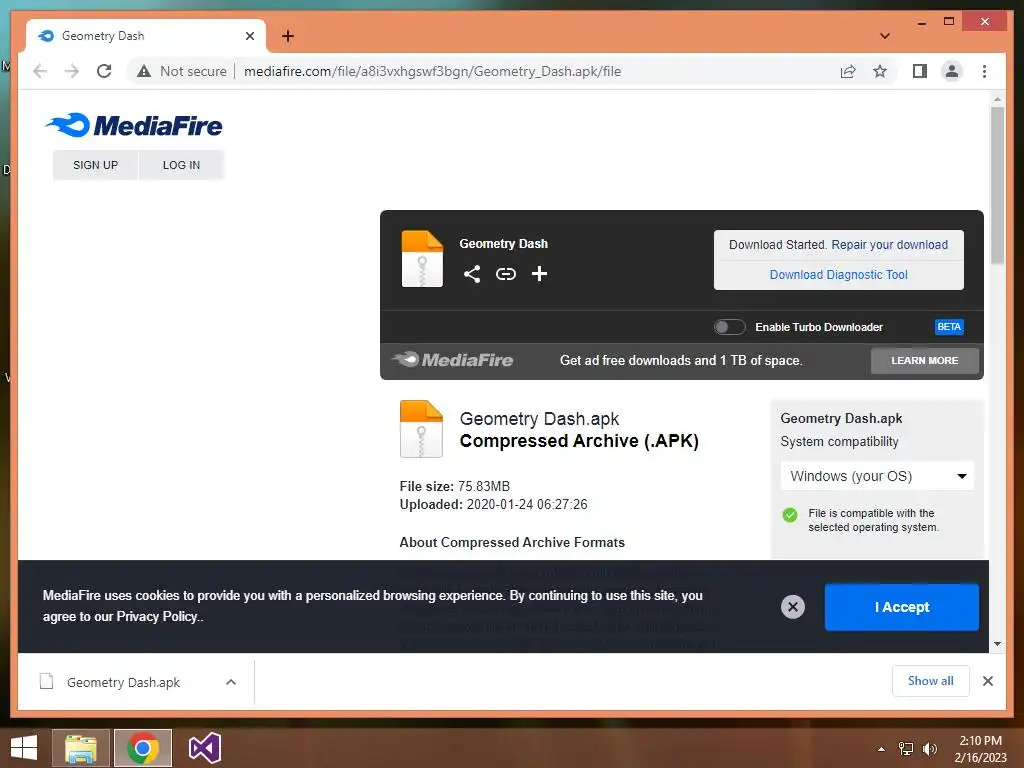Viewport: 1024px width, 768px height.
Task: Close the Geometry Dash tab
Action: (x=249, y=36)
